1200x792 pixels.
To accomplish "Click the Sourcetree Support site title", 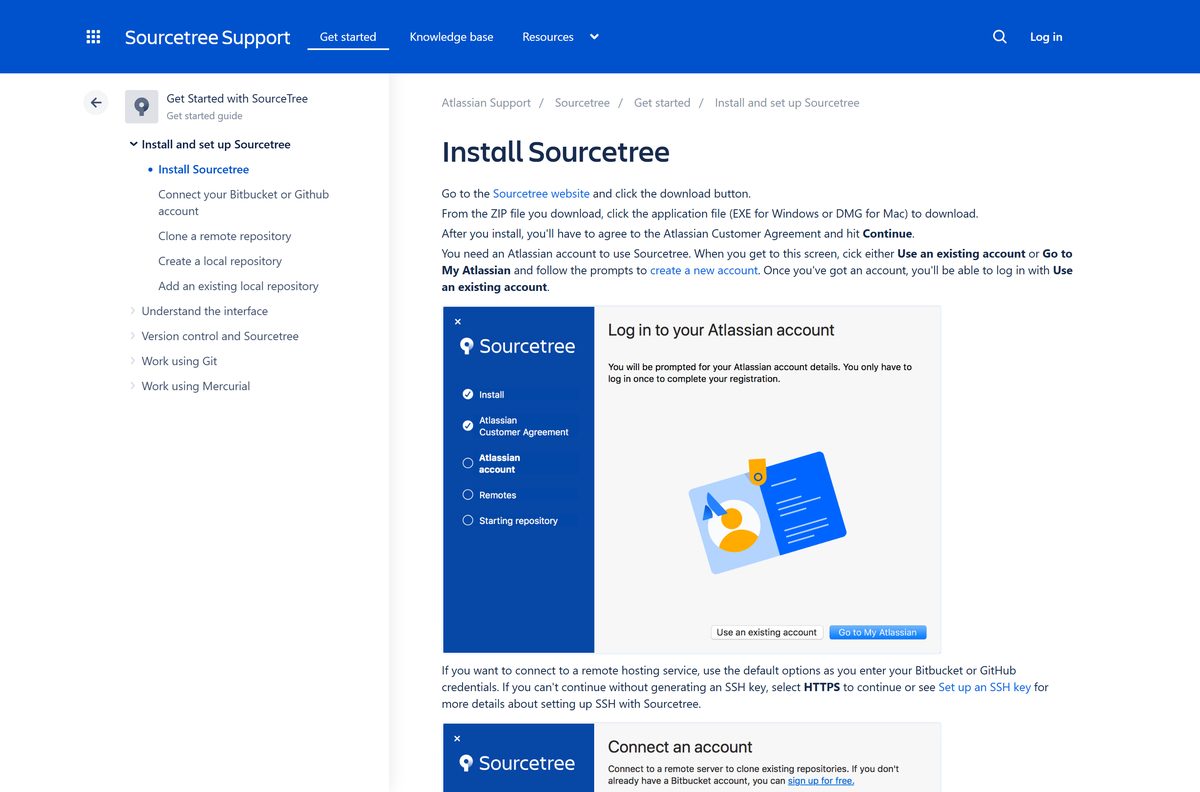I will coord(207,38).
